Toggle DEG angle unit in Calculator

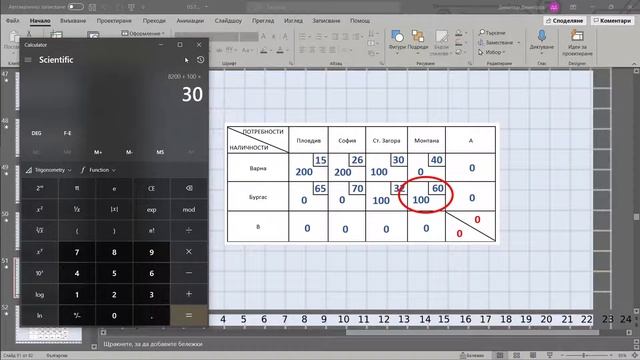click(36, 133)
